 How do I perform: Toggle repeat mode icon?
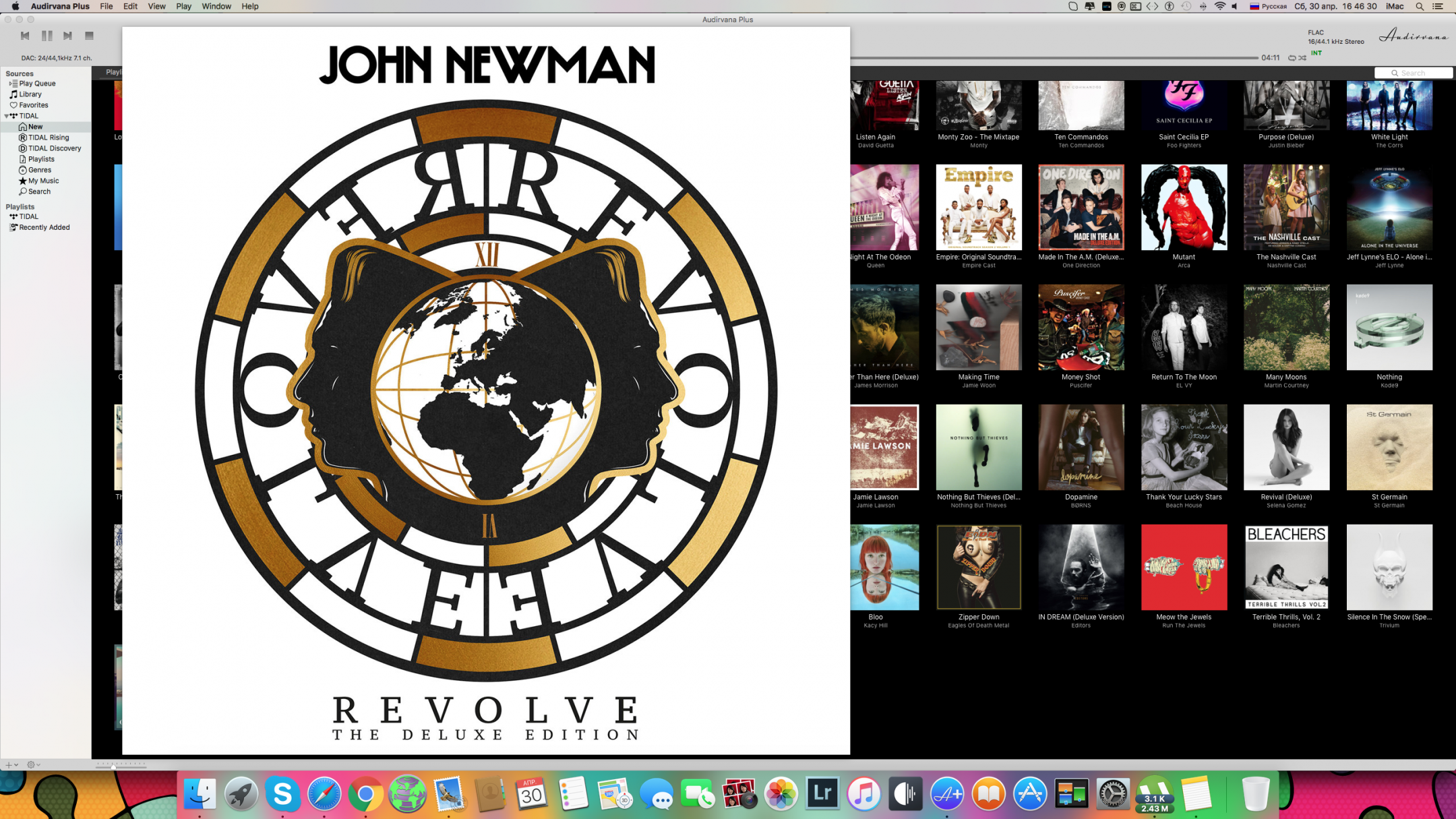[1292, 58]
